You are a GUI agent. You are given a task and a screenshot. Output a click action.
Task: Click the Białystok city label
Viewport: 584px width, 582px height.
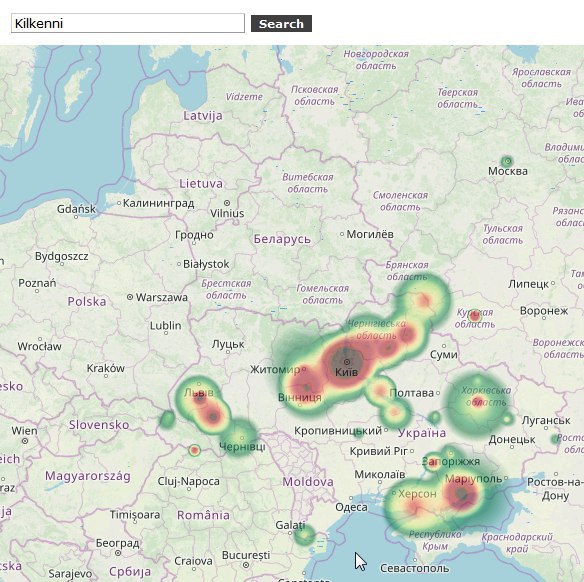point(206,264)
